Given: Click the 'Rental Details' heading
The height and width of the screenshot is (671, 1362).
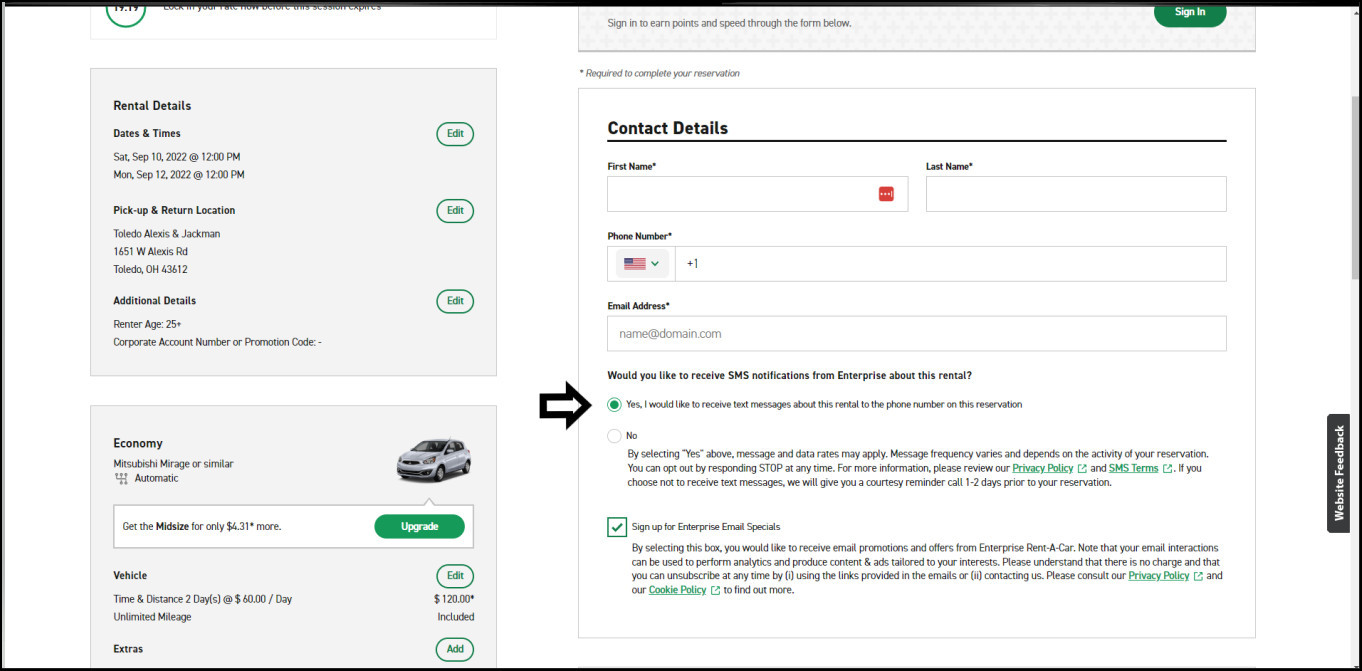Looking at the screenshot, I should pos(152,106).
